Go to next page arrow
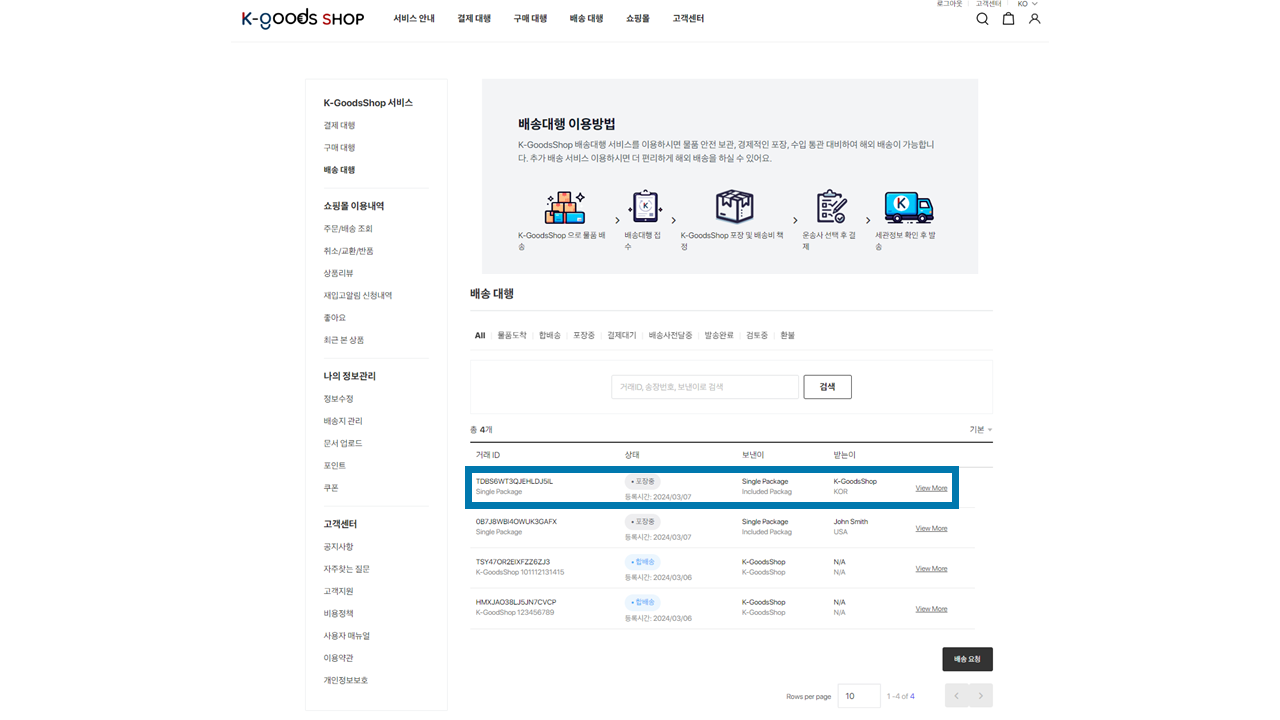Viewport: 1280px width, 720px height. (x=982, y=696)
